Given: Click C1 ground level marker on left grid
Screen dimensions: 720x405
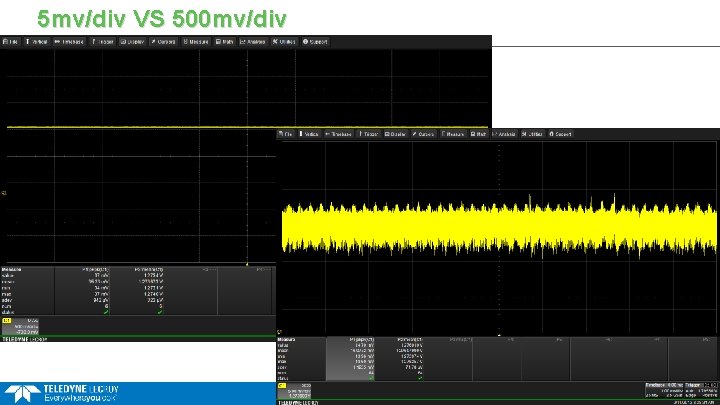Looking at the screenshot, I should tap(4, 193).
